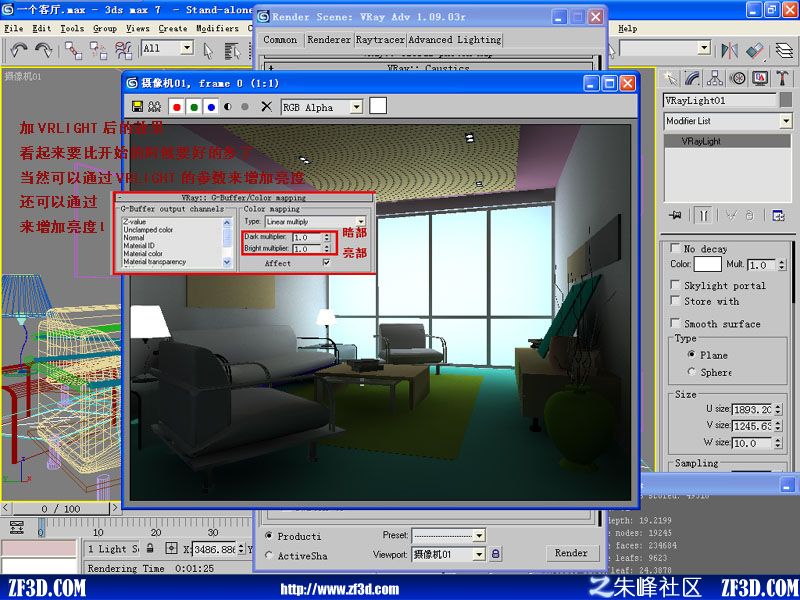Toggle Show End Result in modifier stack
The width and height of the screenshot is (800, 600).
point(704,215)
